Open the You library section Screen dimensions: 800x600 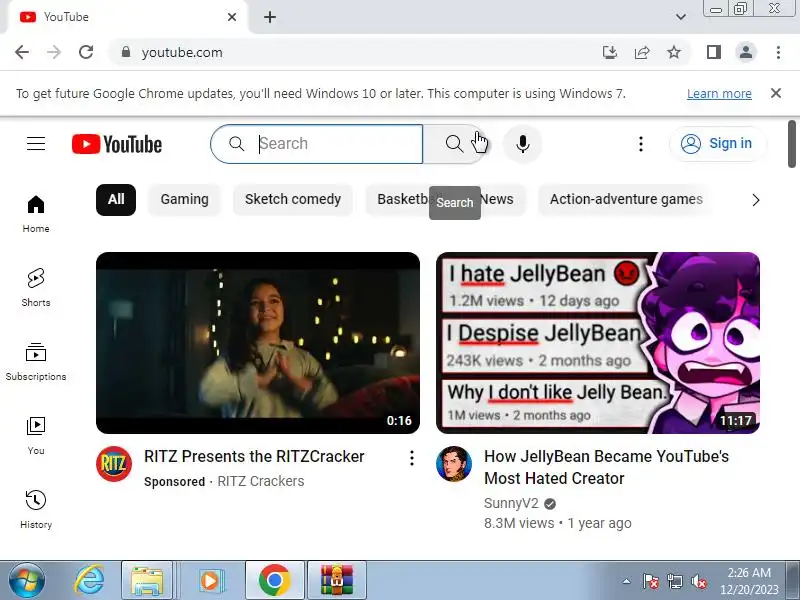(36, 436)
